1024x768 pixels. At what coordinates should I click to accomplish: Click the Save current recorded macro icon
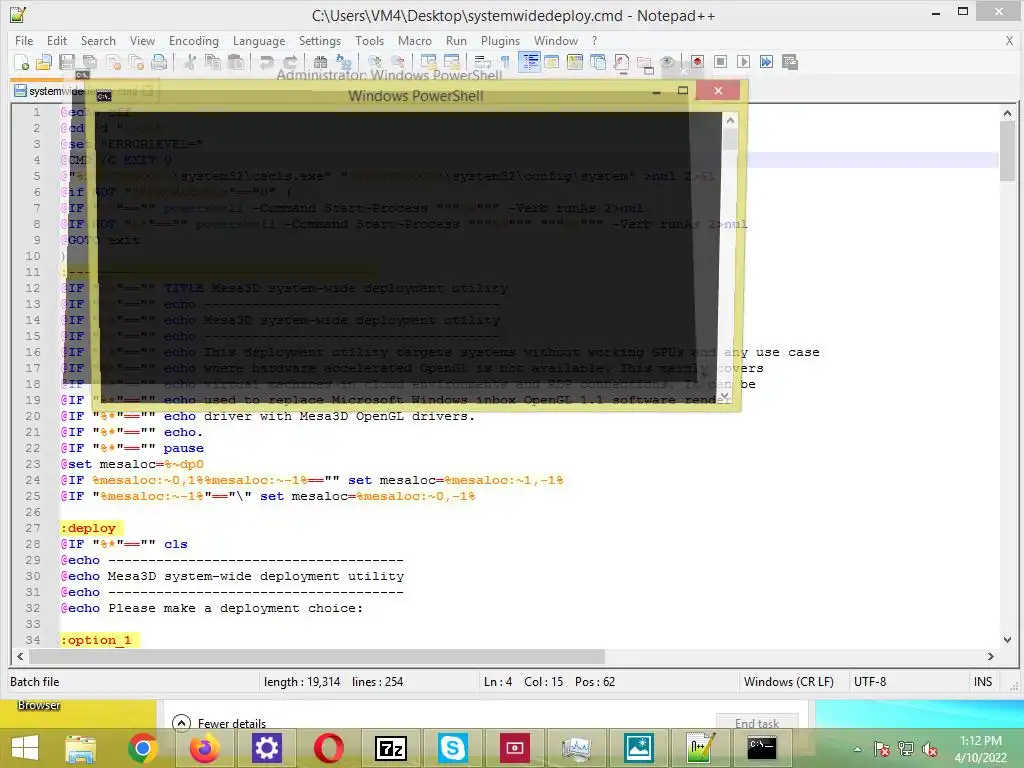790,62
